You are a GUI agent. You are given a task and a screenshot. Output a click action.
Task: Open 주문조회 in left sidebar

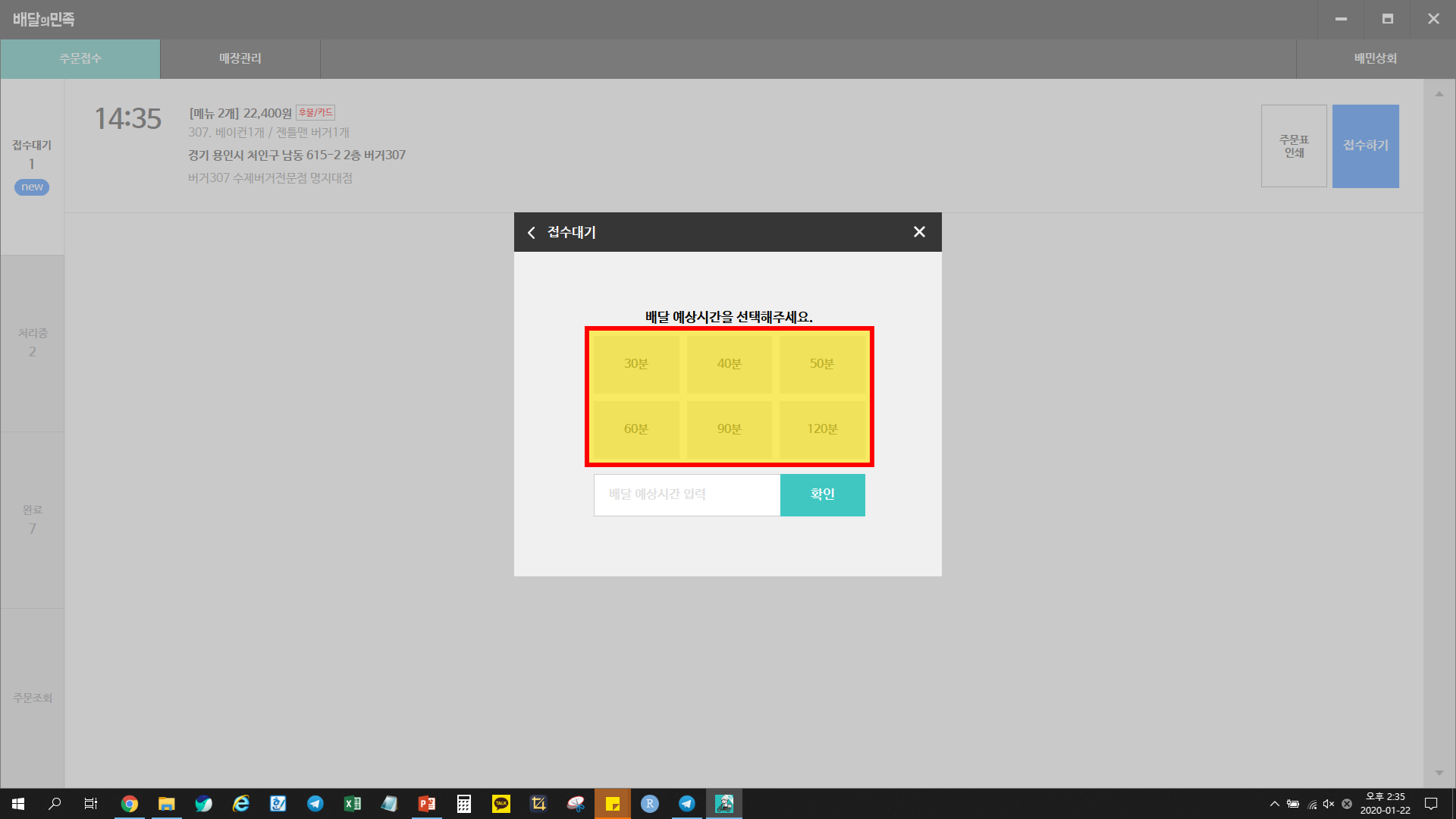pyautogui.click(x=32, y=698)
